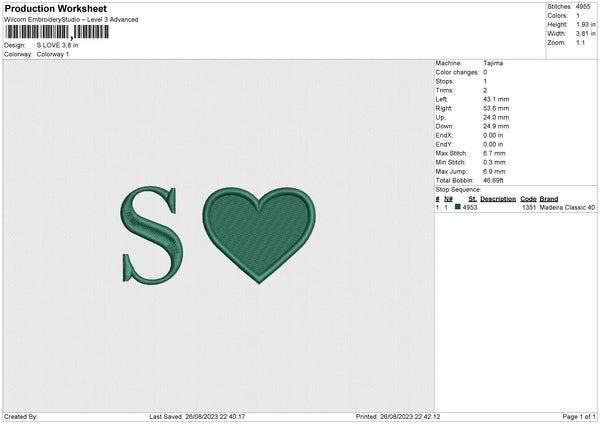Select the Up value 24.0 mm

click(496, 117)
